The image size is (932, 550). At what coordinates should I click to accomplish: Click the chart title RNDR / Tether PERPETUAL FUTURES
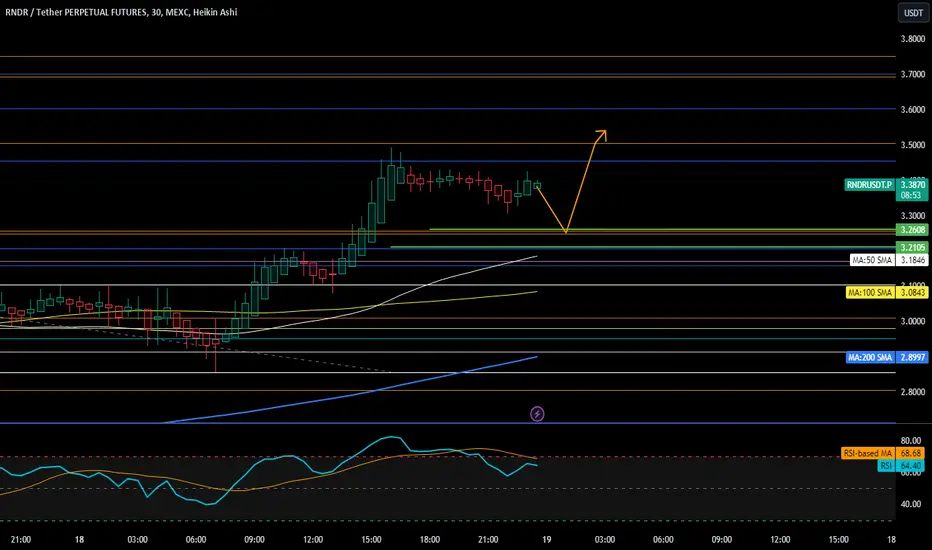[75, 12]
